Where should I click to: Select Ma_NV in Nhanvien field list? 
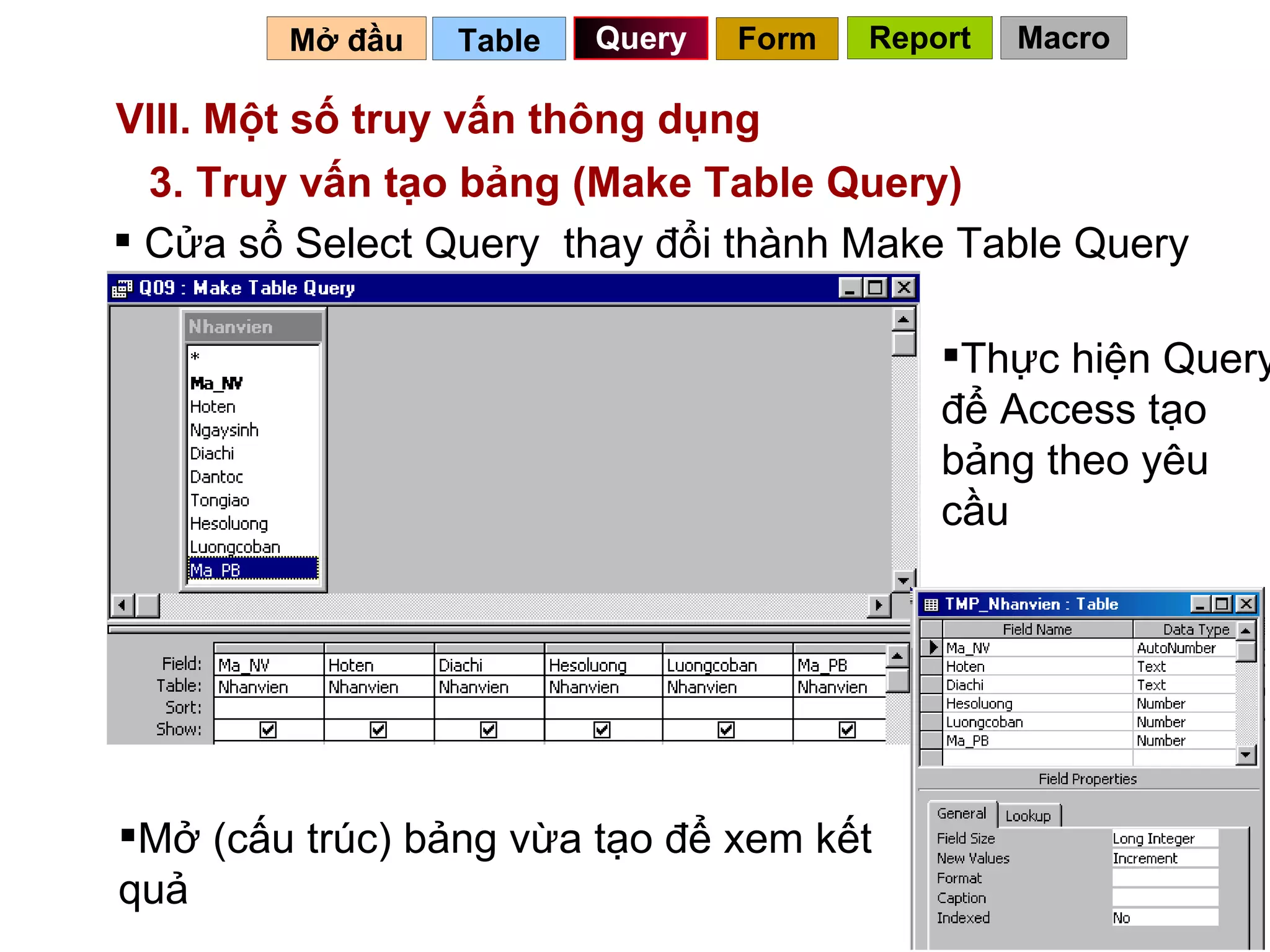(254, 384)
